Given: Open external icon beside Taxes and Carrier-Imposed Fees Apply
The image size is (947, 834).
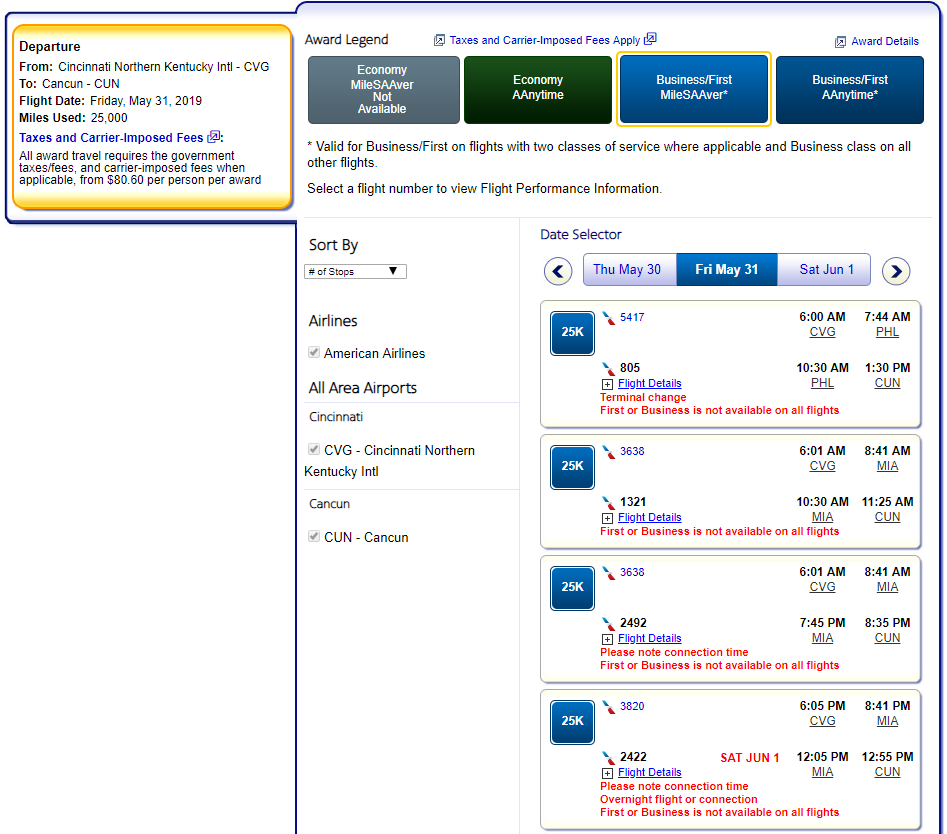Looking at the screenshot, I should pyautogui.click(x=650, y=39).
